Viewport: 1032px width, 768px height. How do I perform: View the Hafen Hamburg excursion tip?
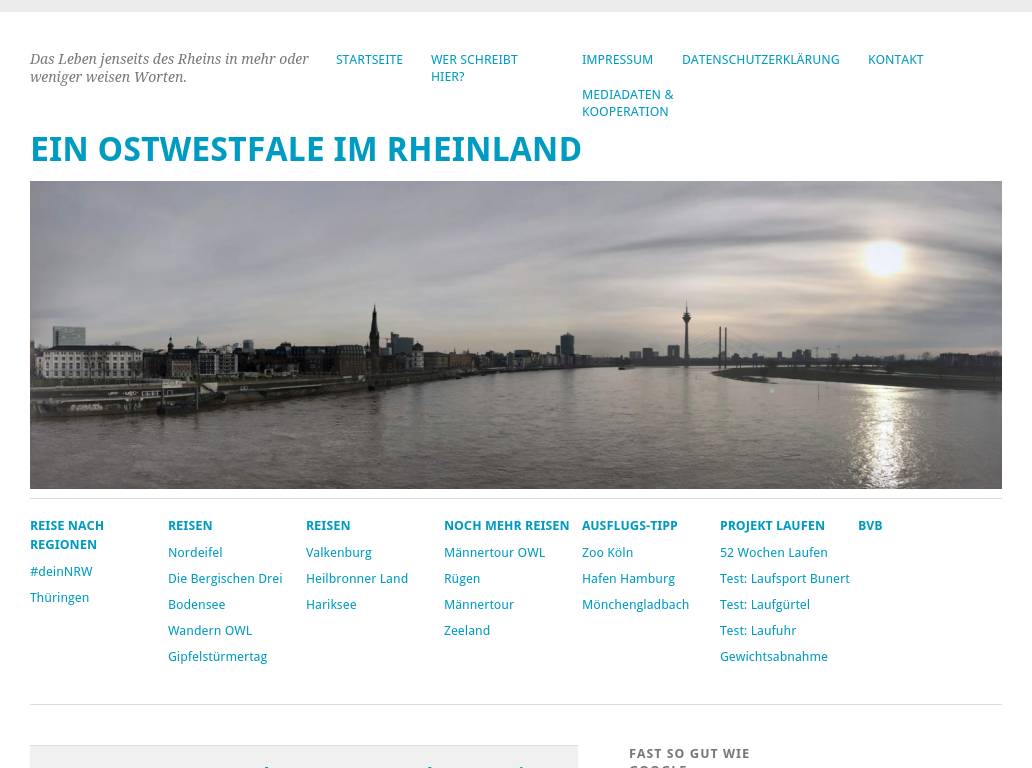pyautogui.click(x=628, y=579)
